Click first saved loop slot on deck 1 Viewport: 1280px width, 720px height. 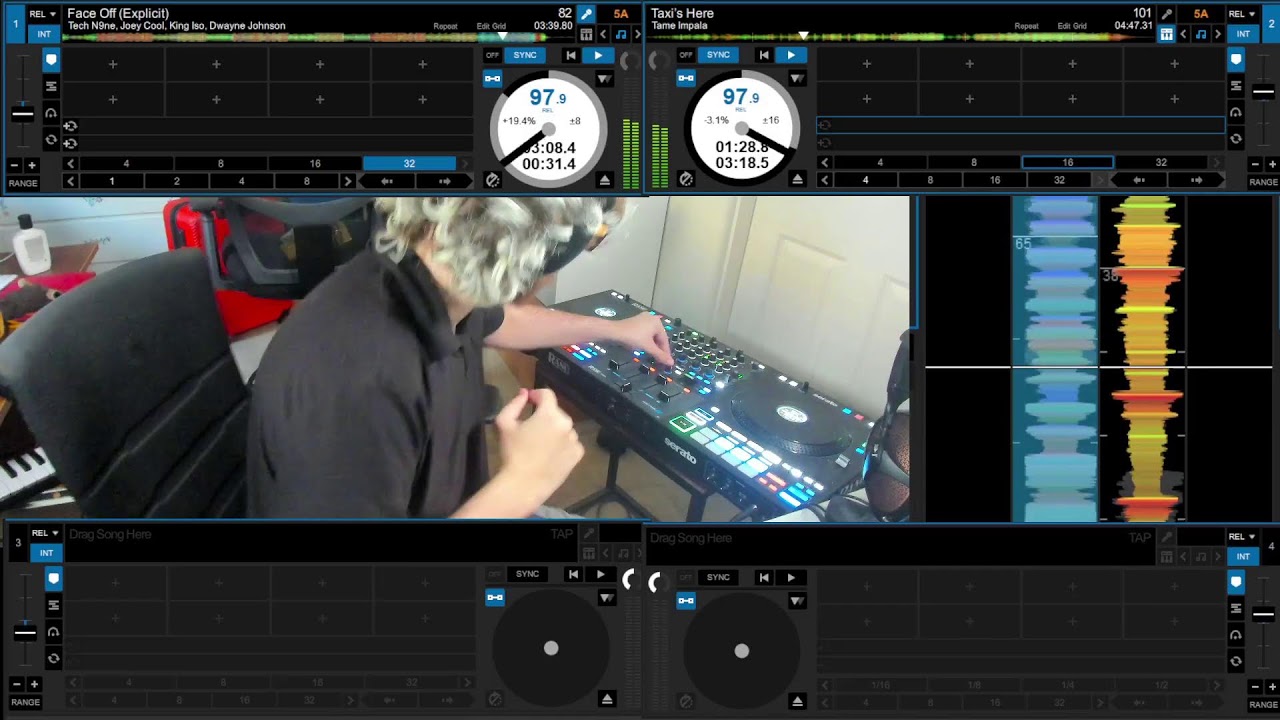(268, 126)
